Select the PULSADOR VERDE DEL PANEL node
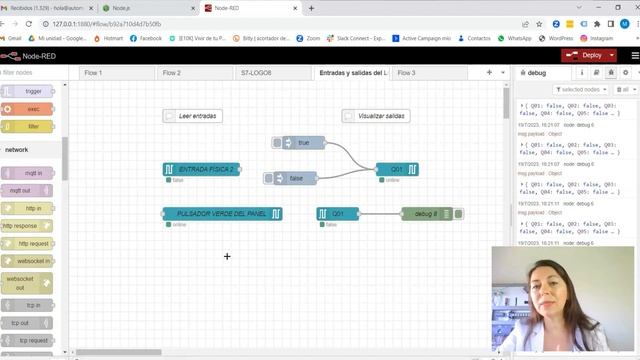640x360 pixels. click(x=222, y=214)
